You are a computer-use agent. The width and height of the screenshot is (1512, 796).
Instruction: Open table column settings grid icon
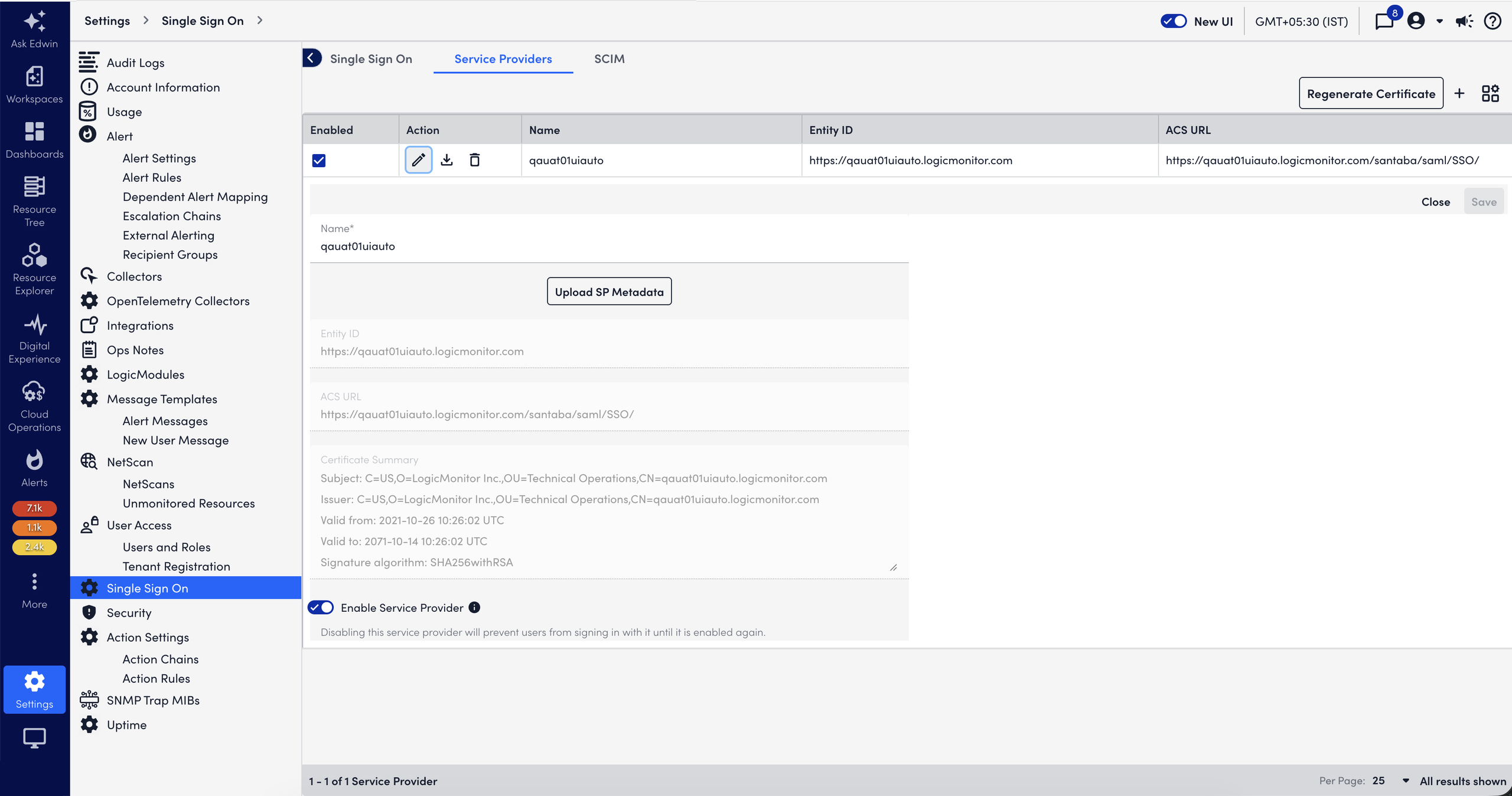coord(1490,93)
